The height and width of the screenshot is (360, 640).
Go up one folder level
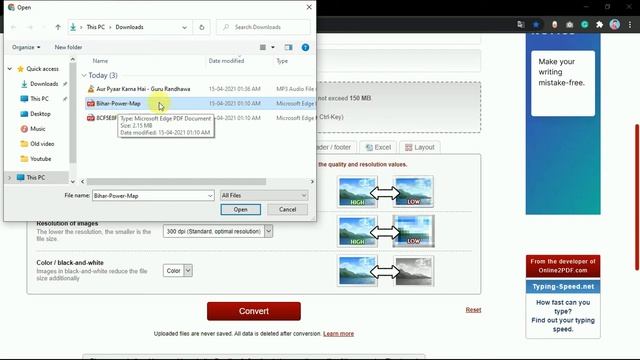point(58,27)
